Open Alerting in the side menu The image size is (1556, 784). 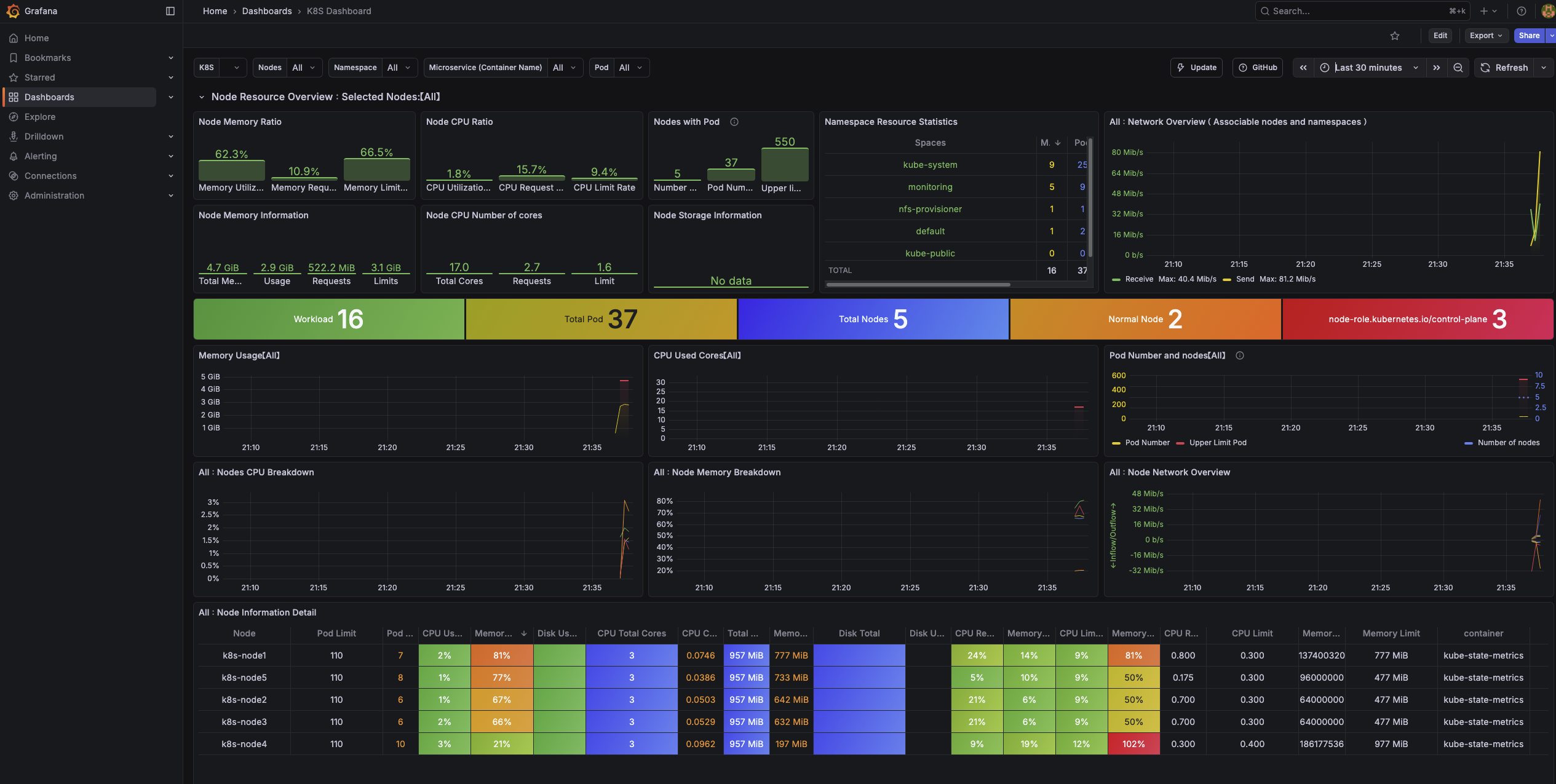click(x=41, y=156)
